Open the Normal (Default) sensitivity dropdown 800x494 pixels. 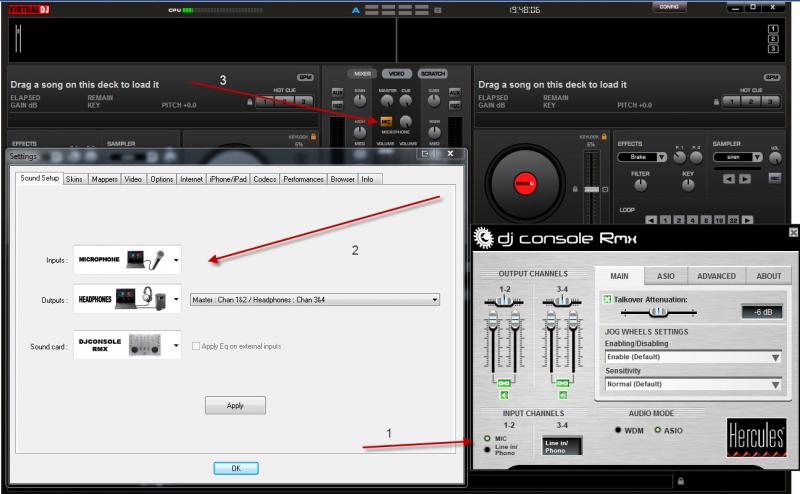click(x=693, y=384)
